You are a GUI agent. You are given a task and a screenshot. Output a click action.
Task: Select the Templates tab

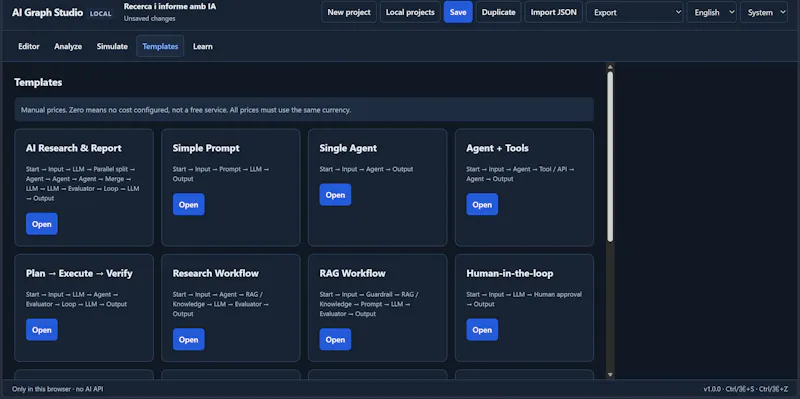(160, 46)
